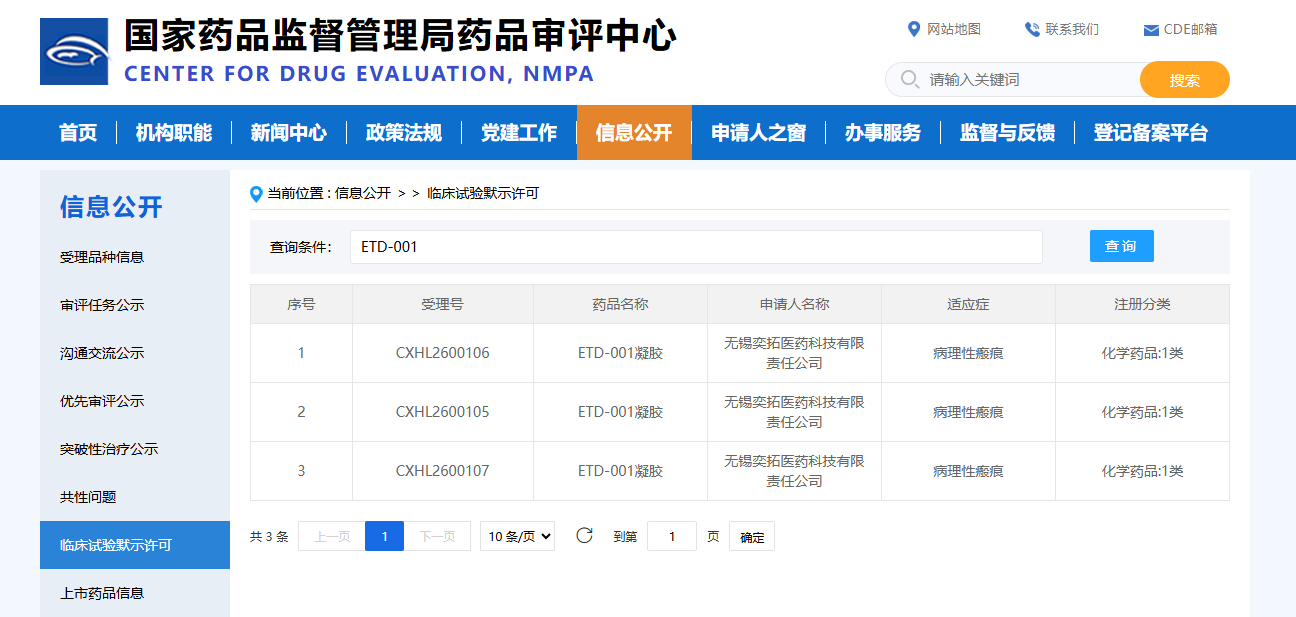Open 上市药品信息 from the sidebar
Viewport: 1296px width, 617px height.
tap(101, 592)
